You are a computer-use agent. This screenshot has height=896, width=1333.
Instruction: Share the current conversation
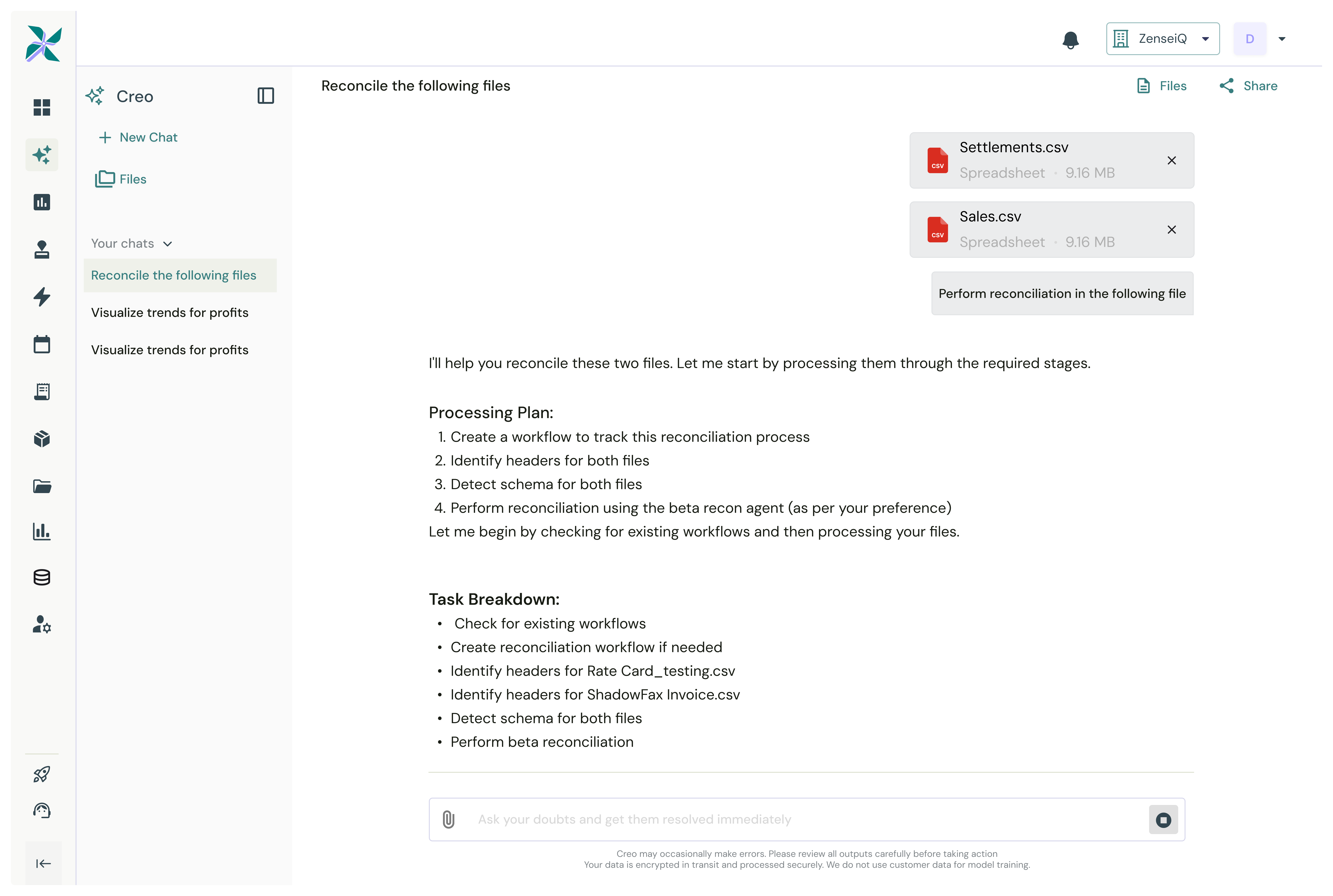1249,86
